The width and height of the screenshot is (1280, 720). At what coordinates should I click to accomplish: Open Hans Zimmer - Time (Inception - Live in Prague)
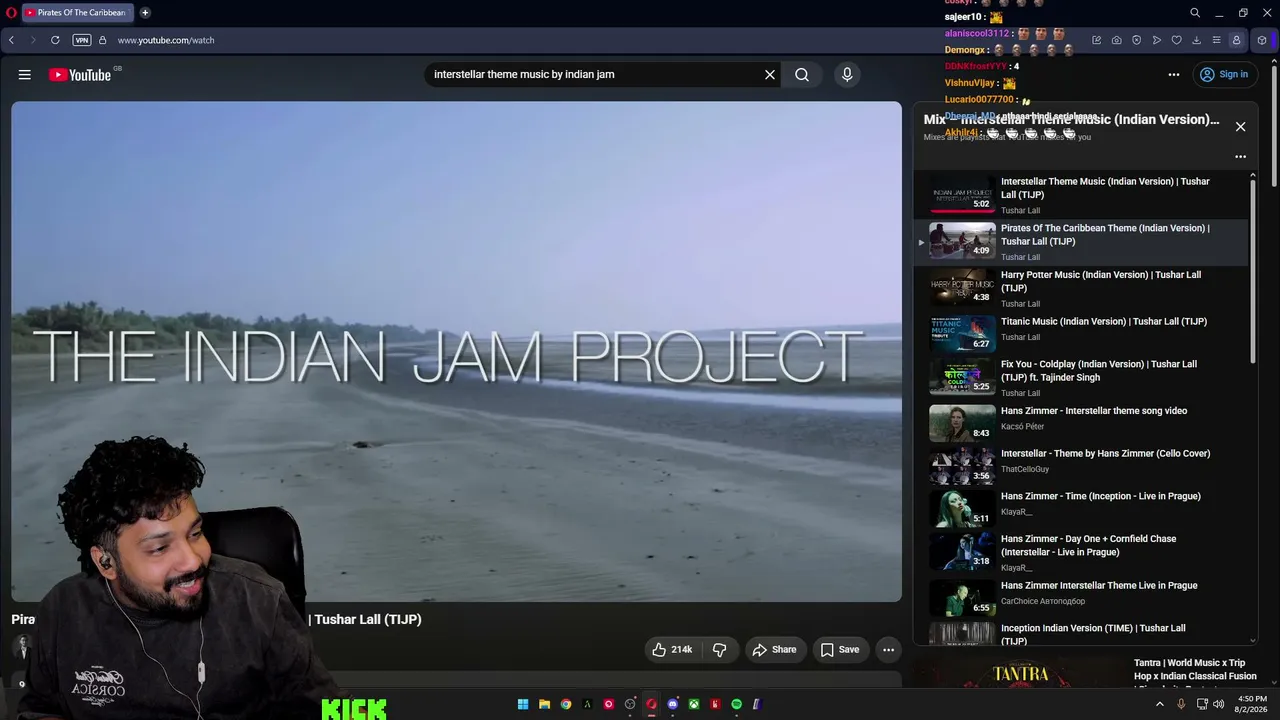[x=1081, y=507]
